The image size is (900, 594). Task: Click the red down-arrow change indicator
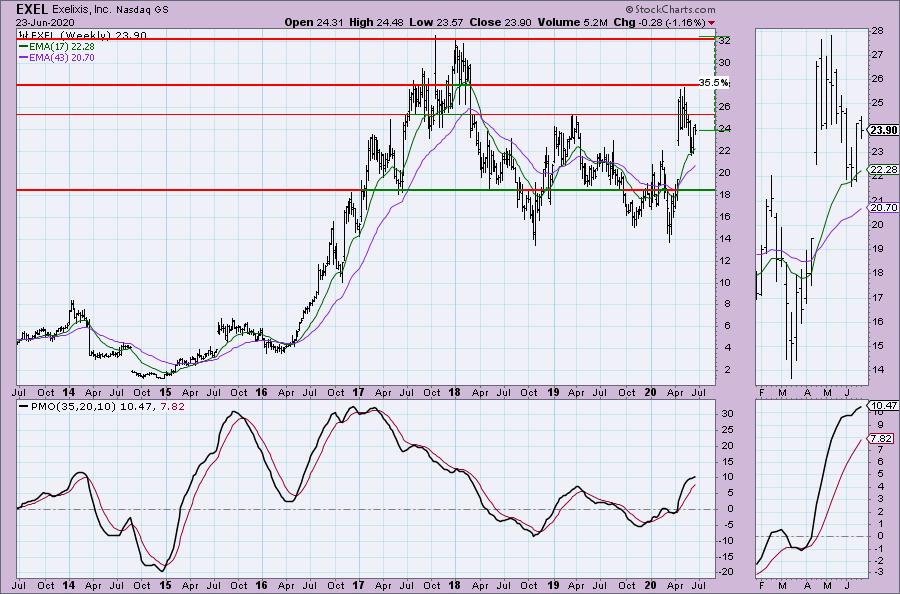[x=712, y=23]
